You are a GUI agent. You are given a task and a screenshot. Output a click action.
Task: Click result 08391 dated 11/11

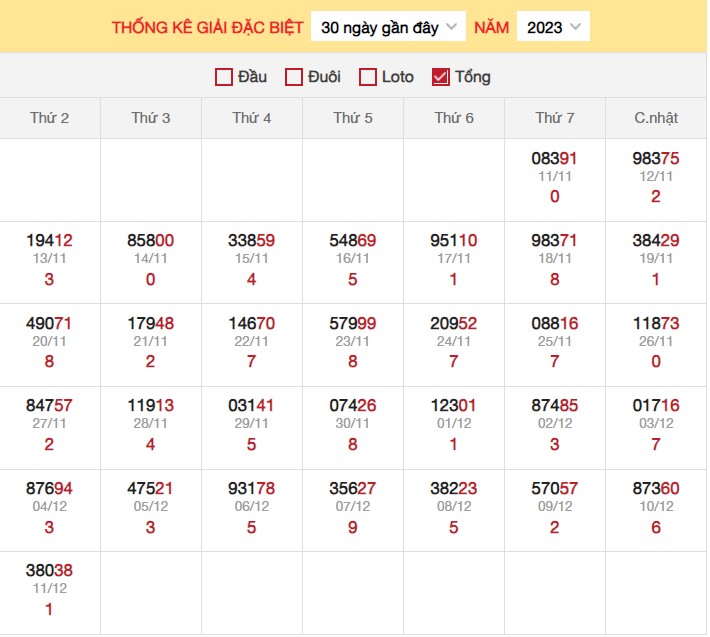(x=555, y=158)
